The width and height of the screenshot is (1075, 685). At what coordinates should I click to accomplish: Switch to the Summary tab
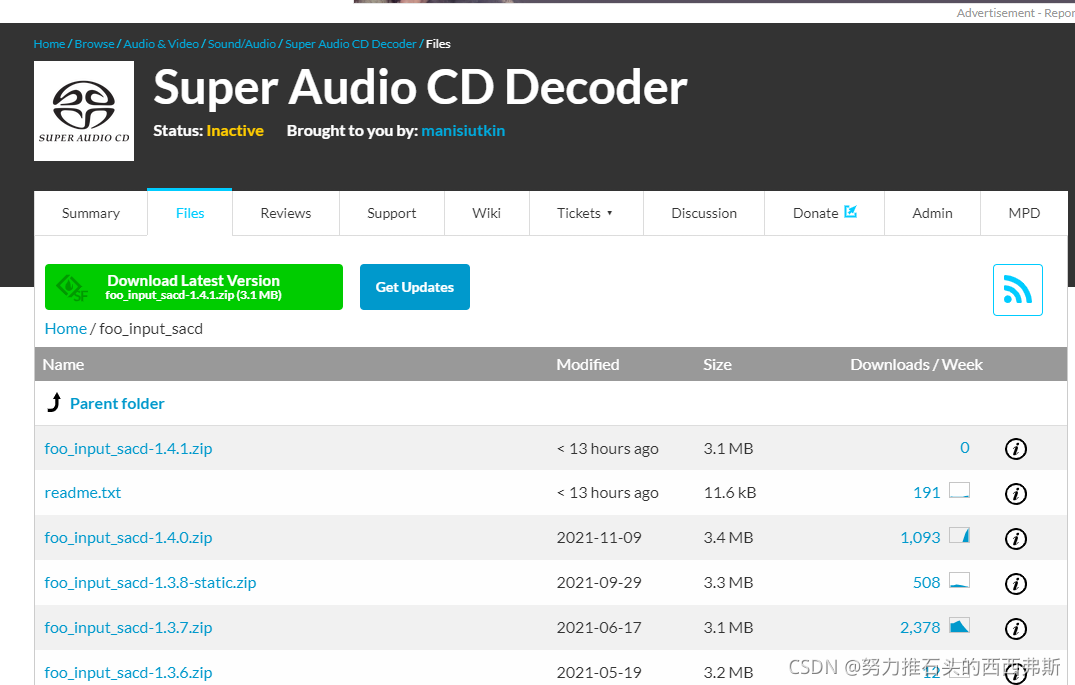pos(90,213)
